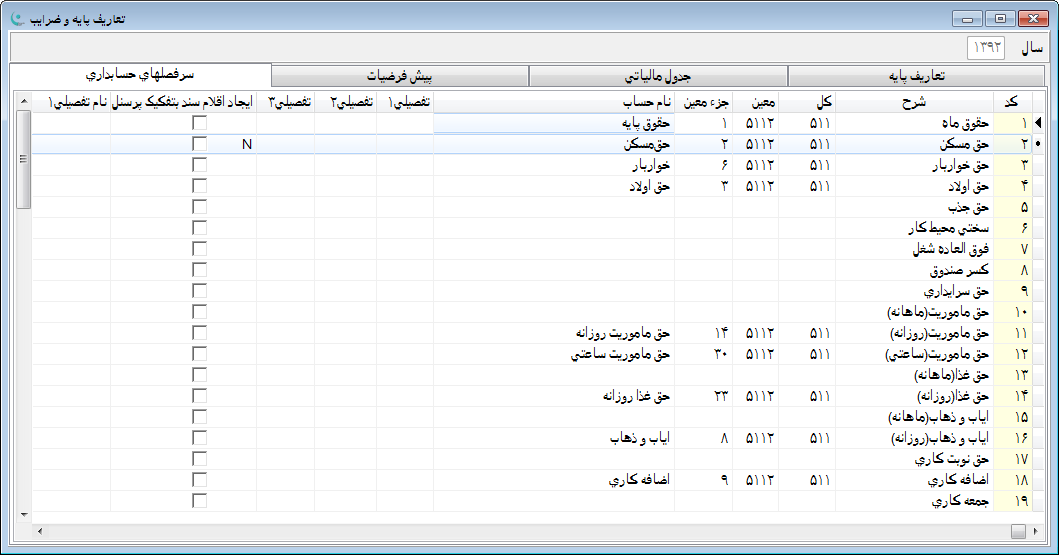Check the box in the حق جذب row
Viewport: 1059px width, 555px height.
[x=200, y=207]
